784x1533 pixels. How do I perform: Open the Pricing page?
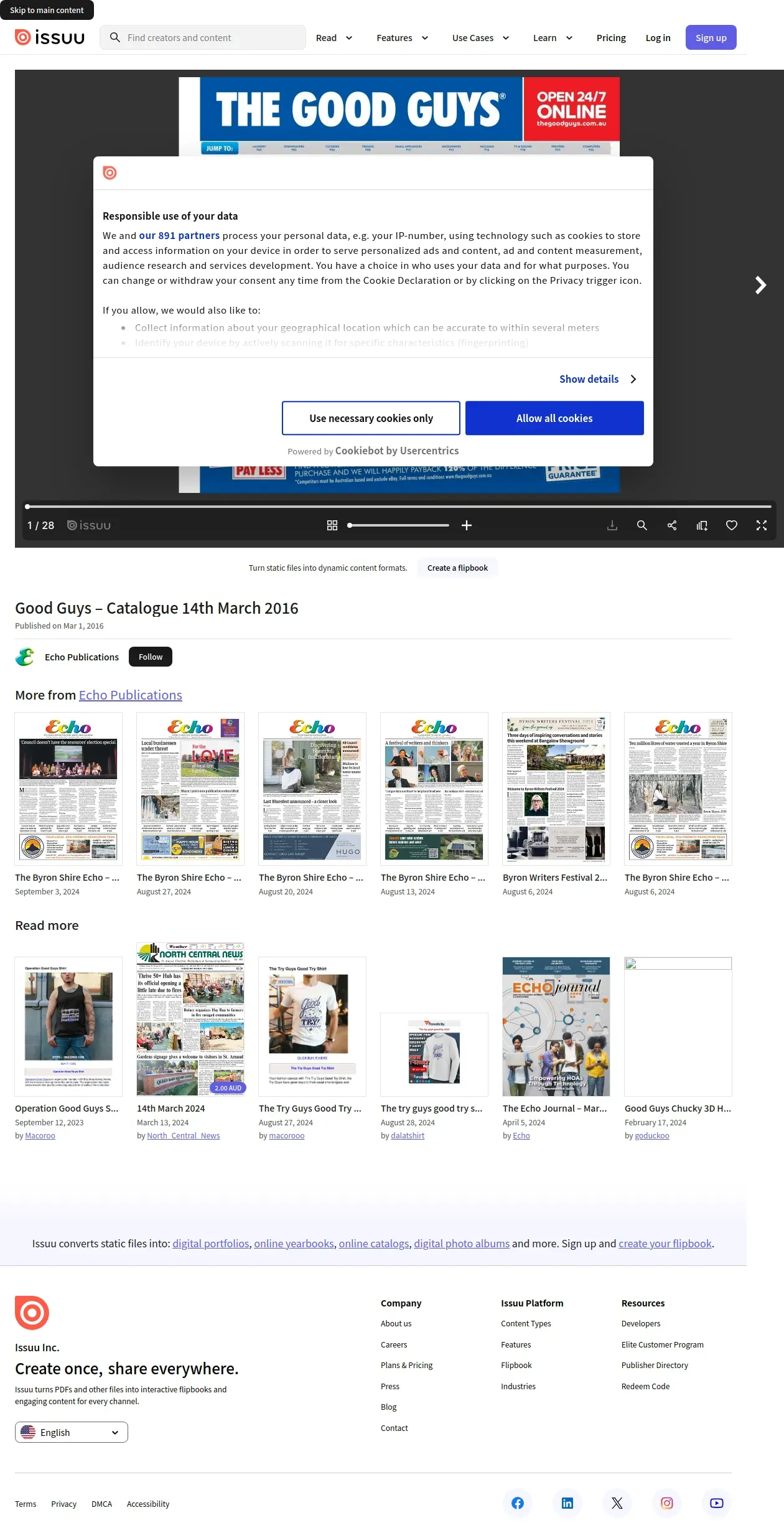coord(611,38)
